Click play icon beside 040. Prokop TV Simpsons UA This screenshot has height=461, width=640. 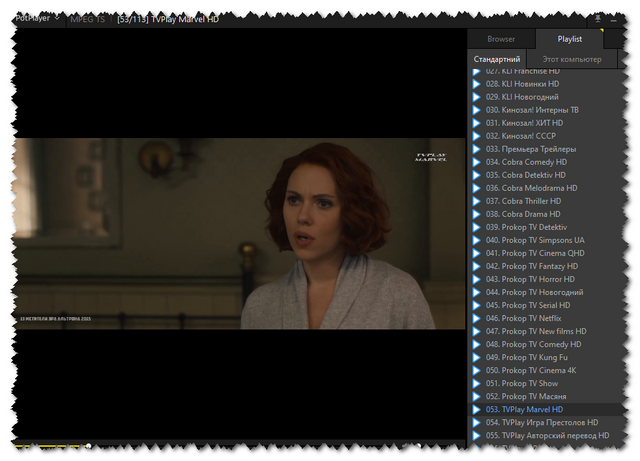pyautogui.click(x=476, y=241)
